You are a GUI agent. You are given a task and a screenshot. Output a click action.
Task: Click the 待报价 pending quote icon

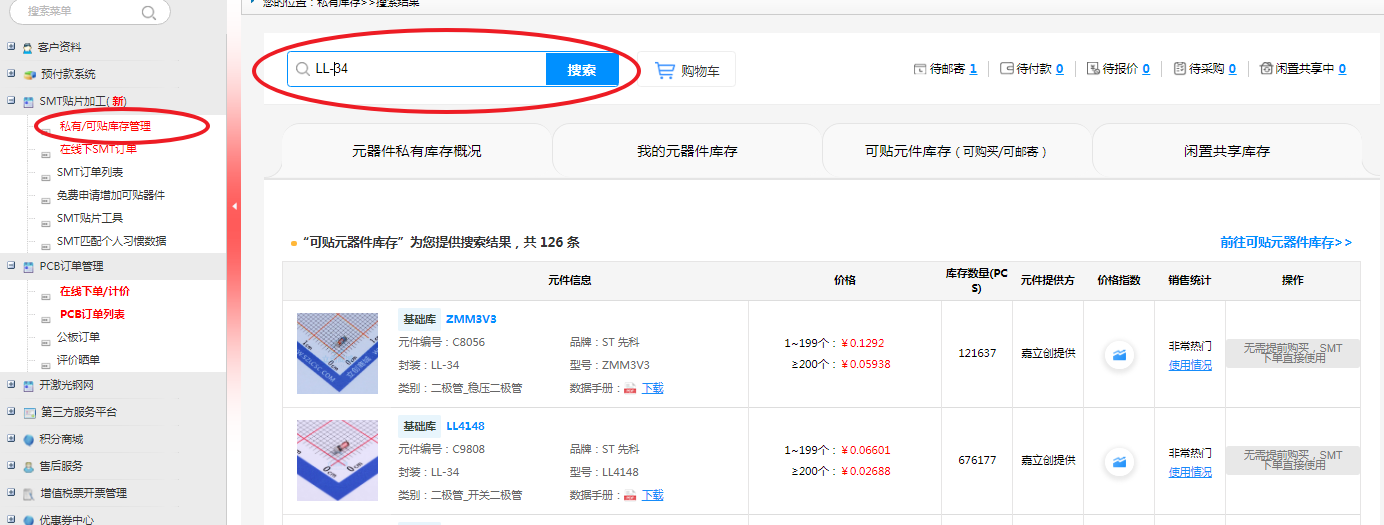point(1093,69)
